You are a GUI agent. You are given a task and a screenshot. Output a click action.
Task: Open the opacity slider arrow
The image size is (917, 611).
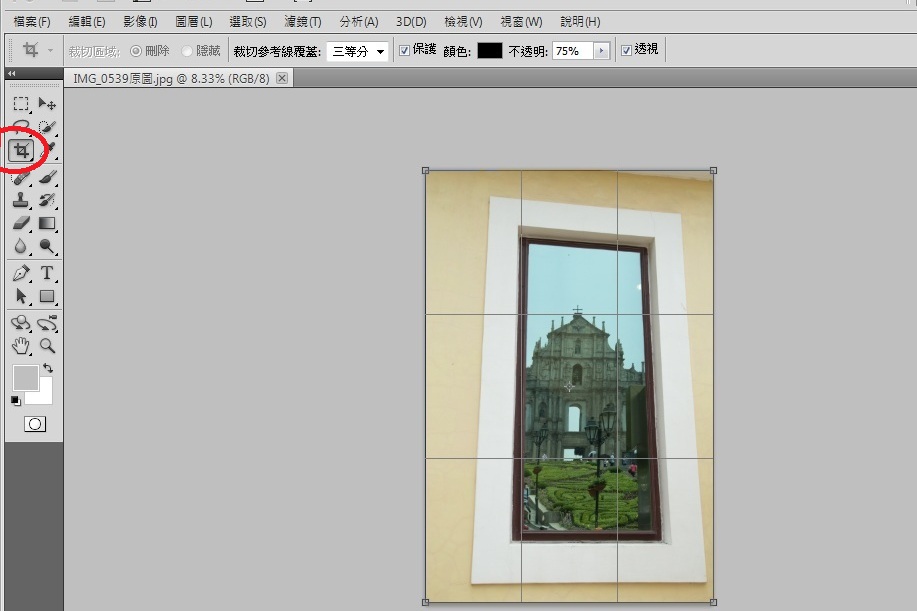point(601,51)
